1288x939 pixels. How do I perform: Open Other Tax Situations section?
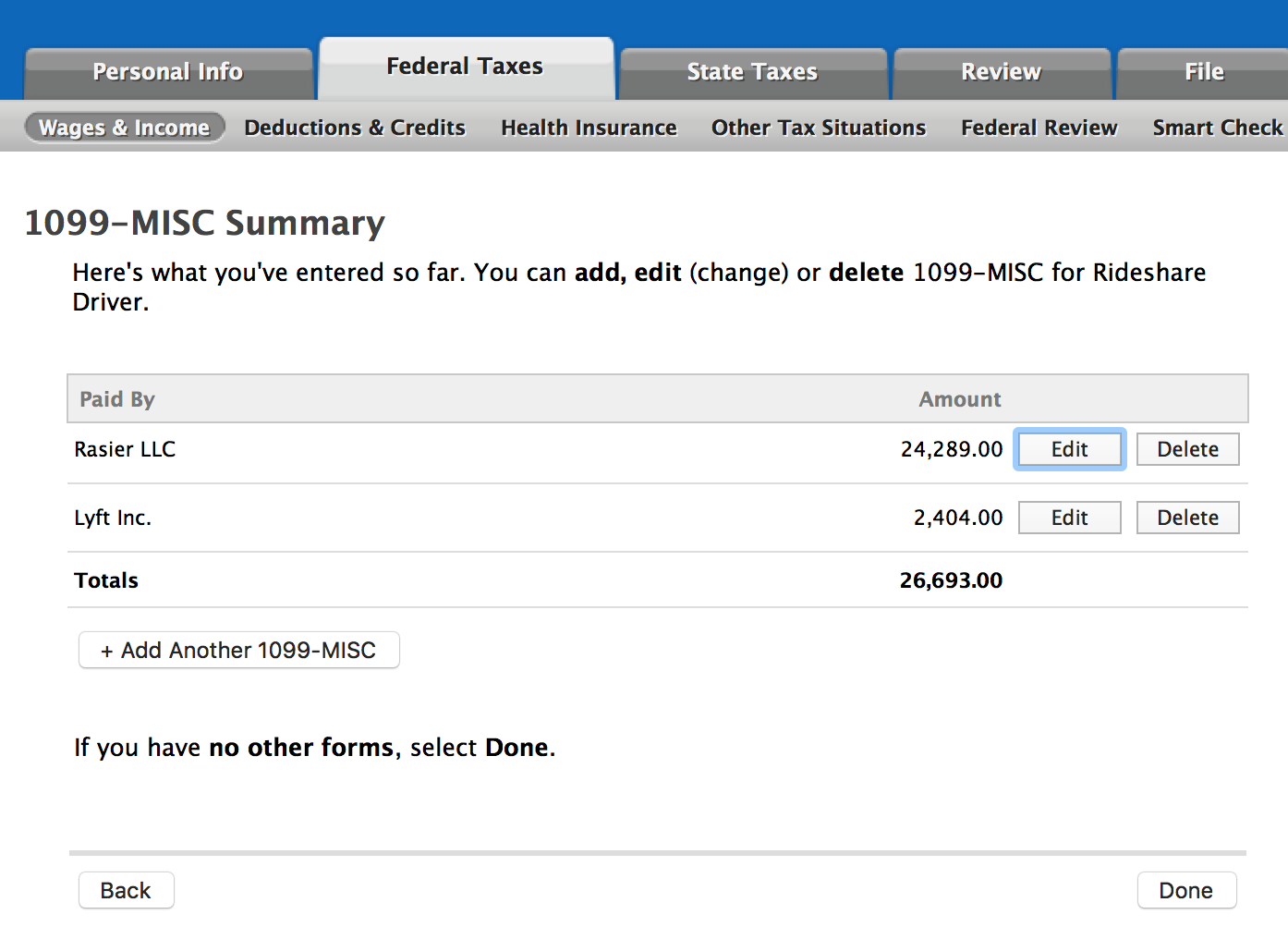pos(818,128)
